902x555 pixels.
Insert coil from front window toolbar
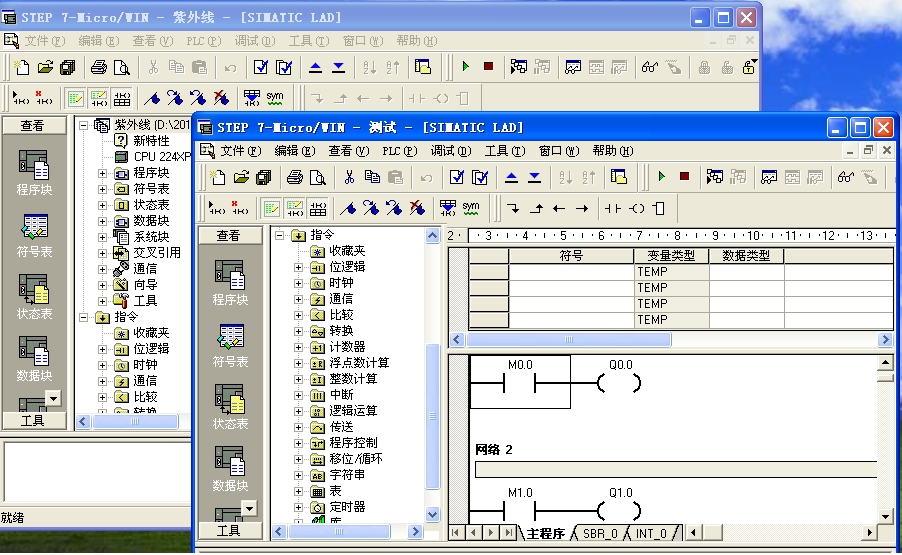pos(637,208)
